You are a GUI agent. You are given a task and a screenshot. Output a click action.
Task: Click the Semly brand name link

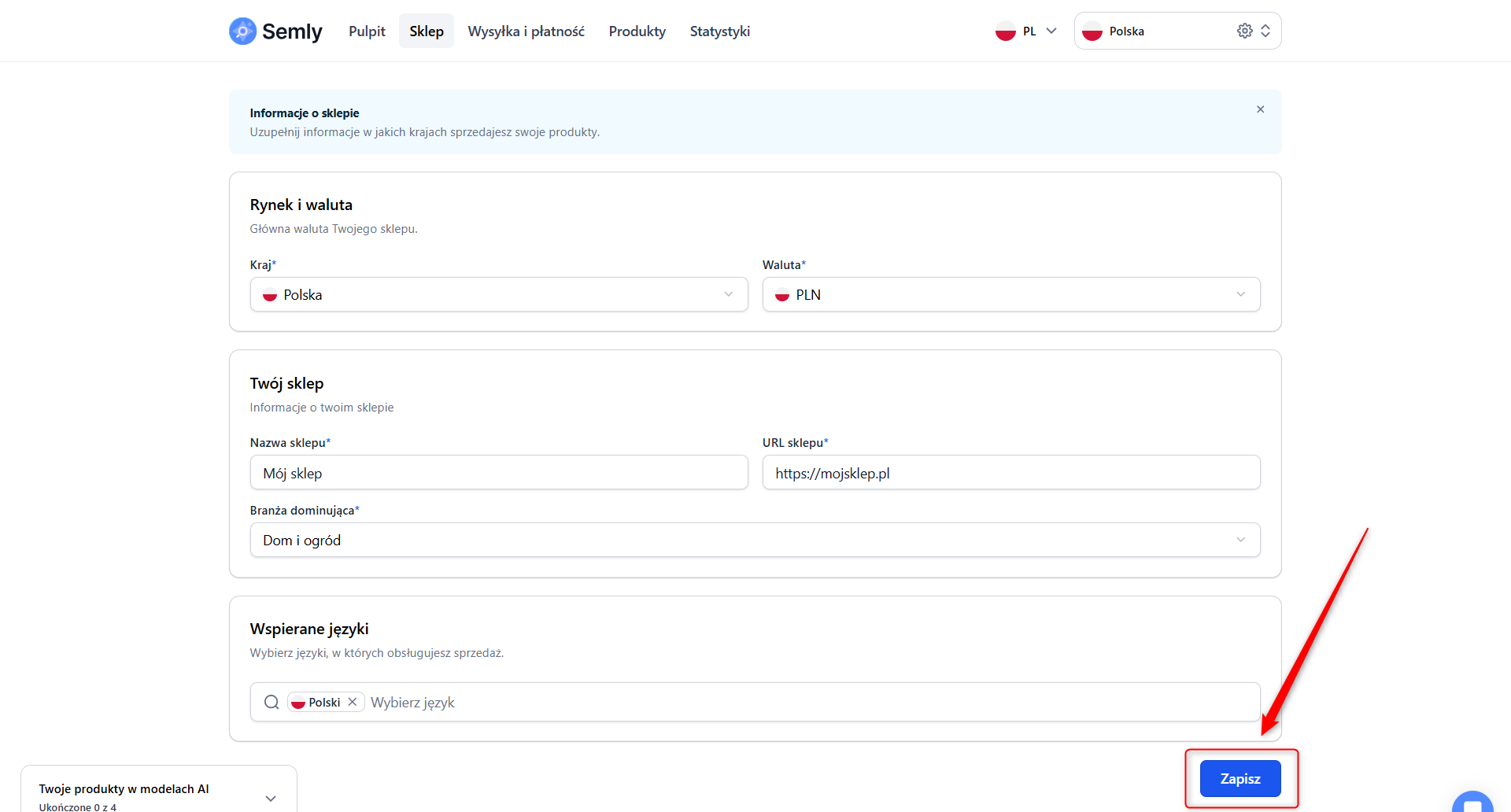(x=292, y=31)
